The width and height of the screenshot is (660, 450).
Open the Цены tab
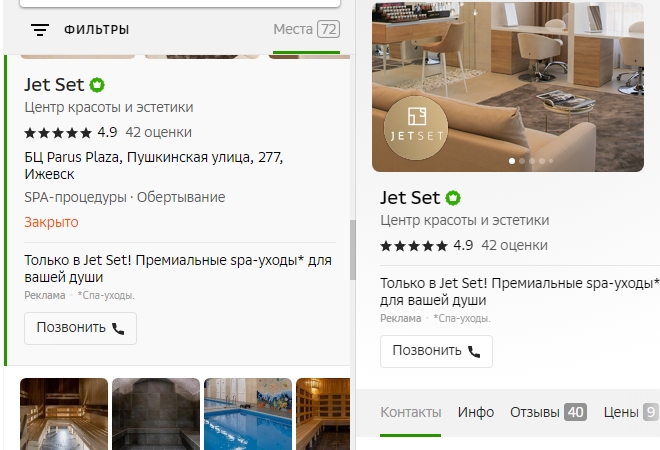click(631, 413)
